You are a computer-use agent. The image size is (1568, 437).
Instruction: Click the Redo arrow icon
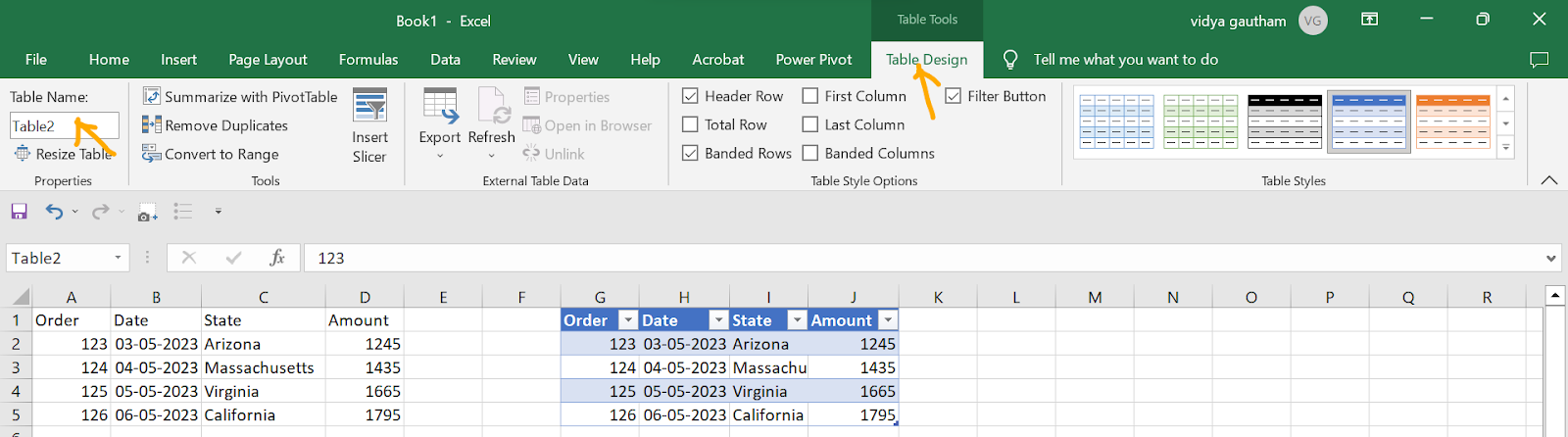click(100, 211)
